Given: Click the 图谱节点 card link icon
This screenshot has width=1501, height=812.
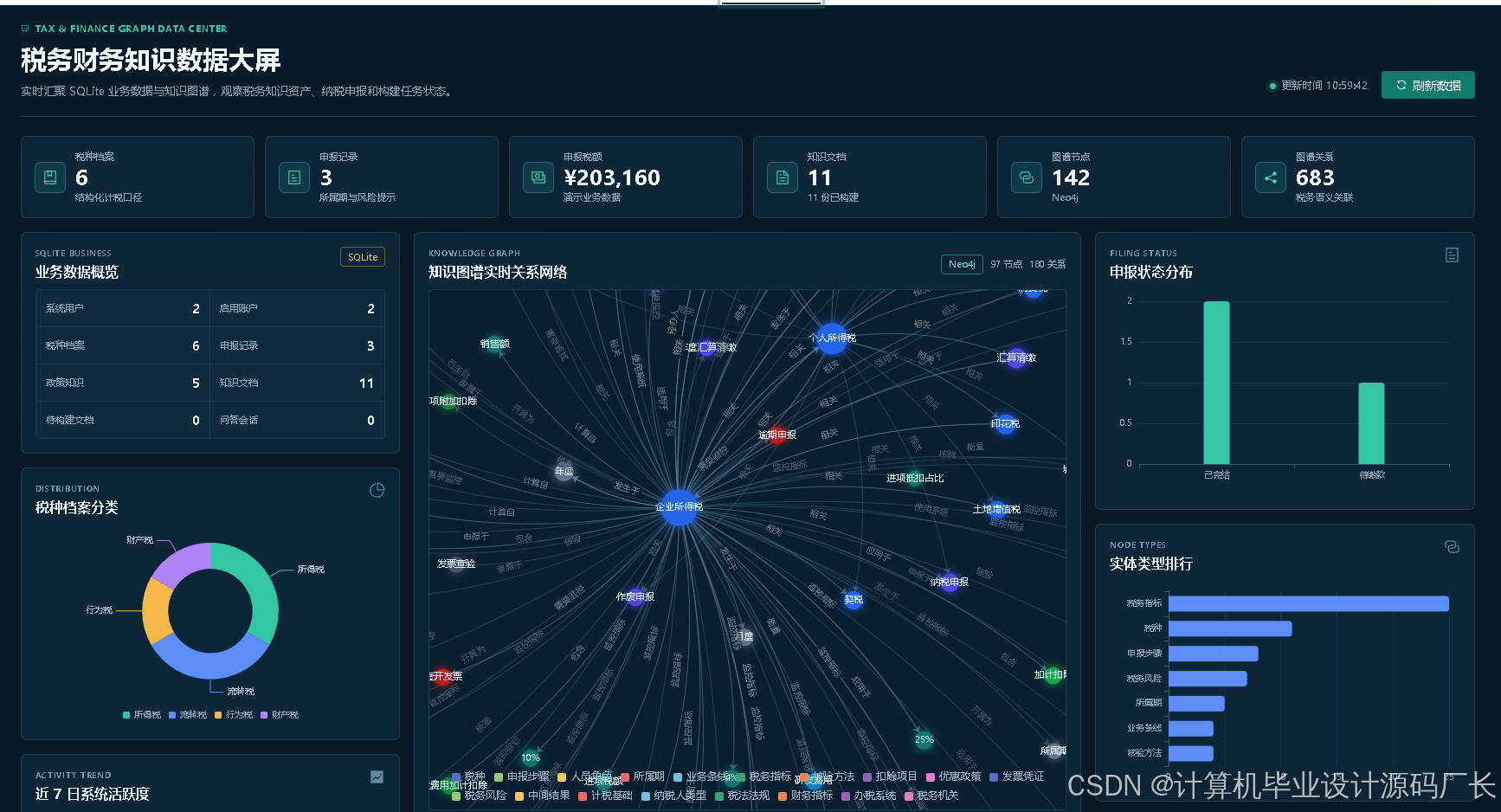Looking at the screenshot, I should (x=1027, y=177).
